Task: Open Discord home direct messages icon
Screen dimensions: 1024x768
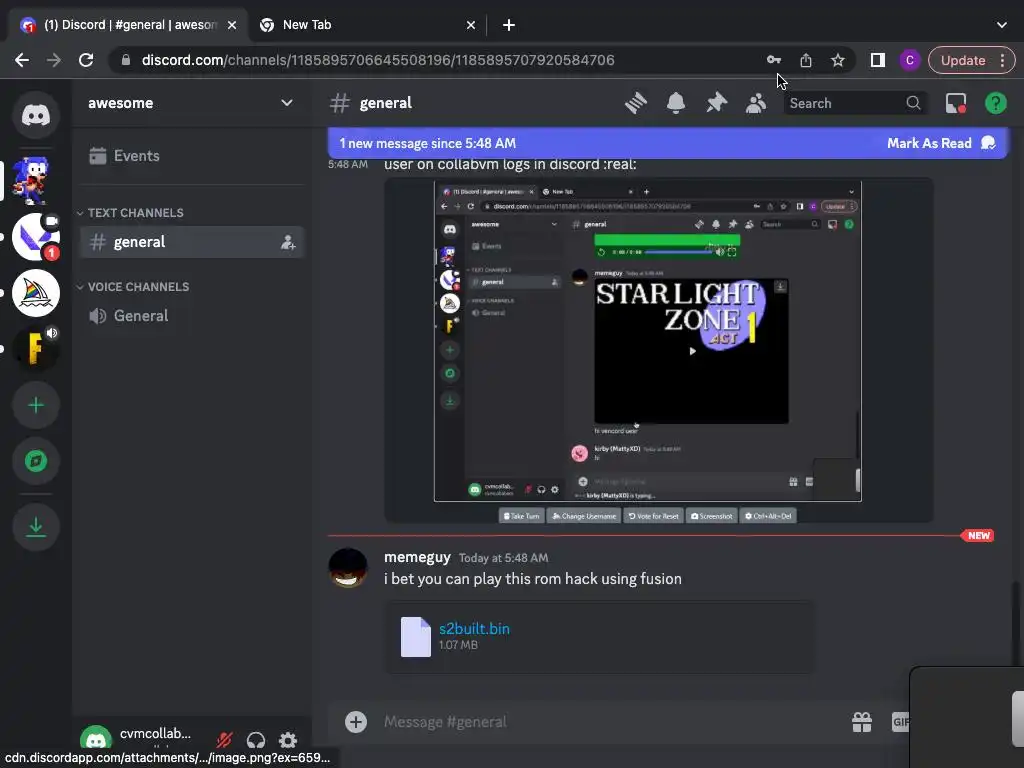Action: pyautogui.click(x=36, y=116)
